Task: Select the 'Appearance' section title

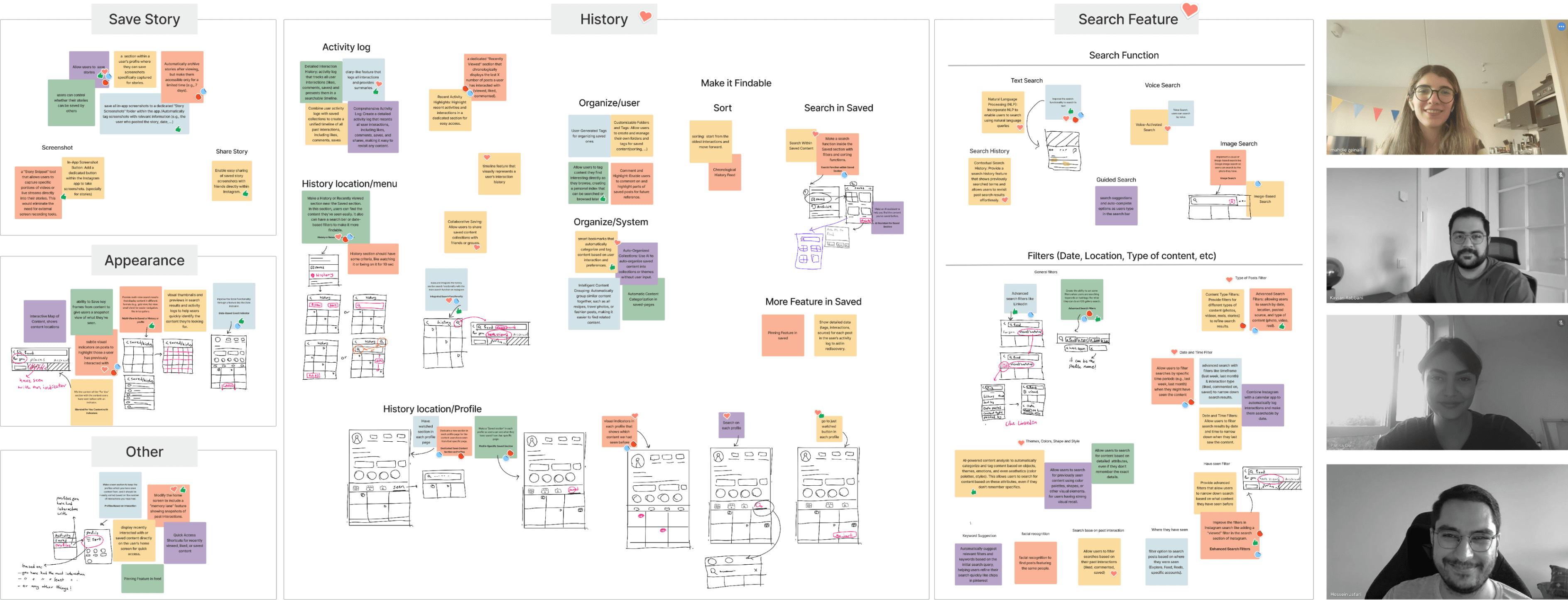Action: tap(144, 261)
